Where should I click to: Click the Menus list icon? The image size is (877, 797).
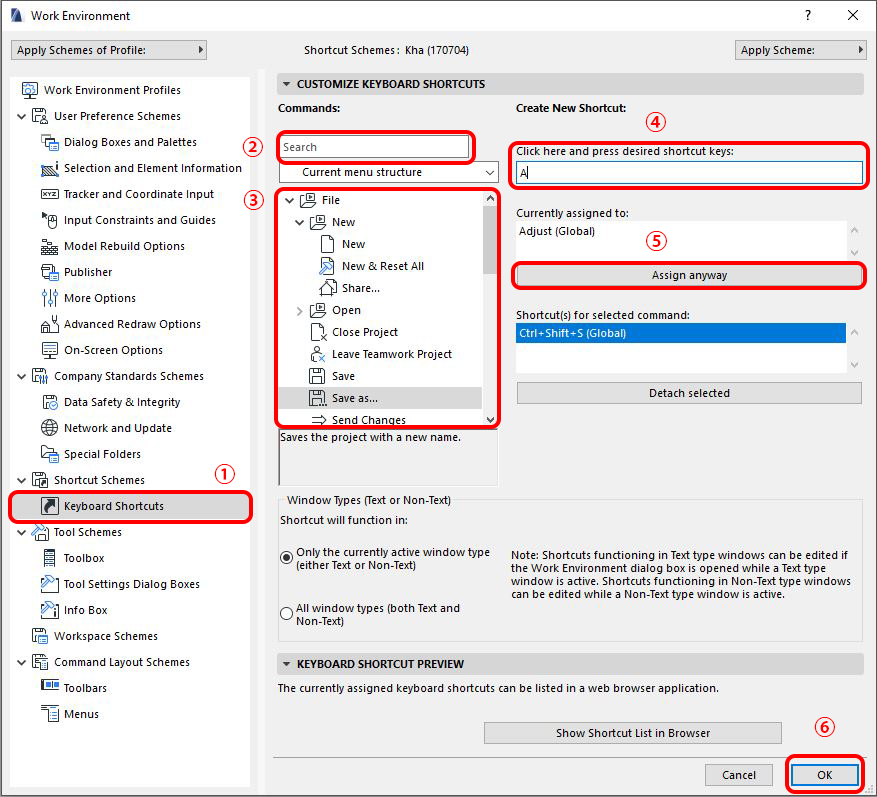[50, 714]
